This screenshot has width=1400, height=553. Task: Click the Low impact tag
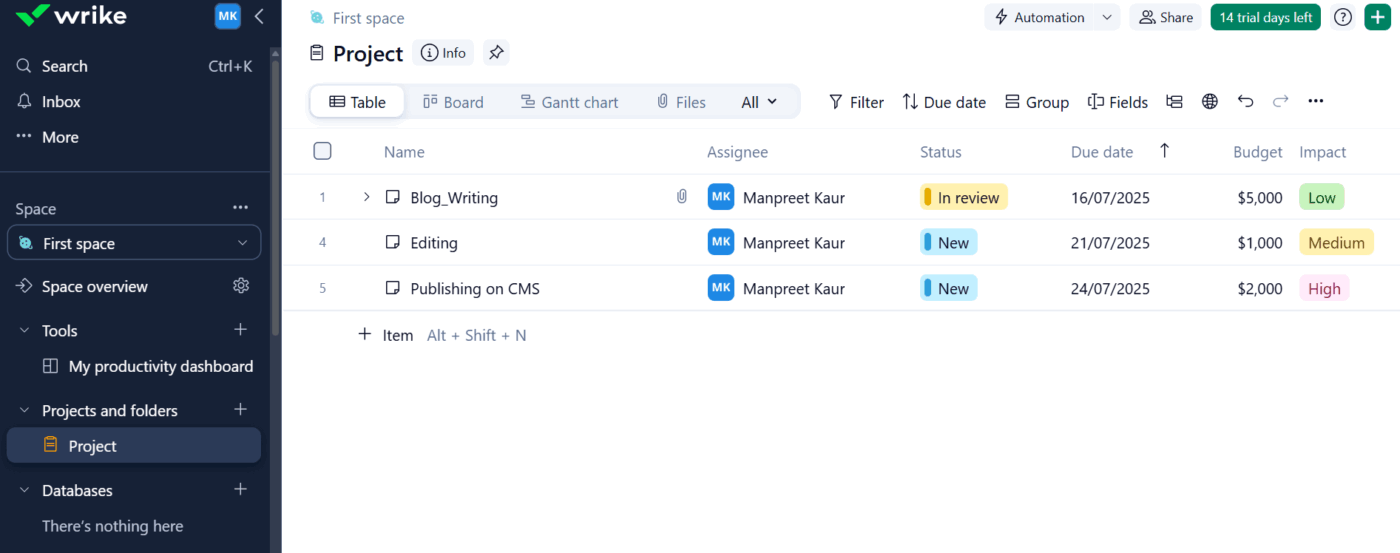(x=1321, y=197)
